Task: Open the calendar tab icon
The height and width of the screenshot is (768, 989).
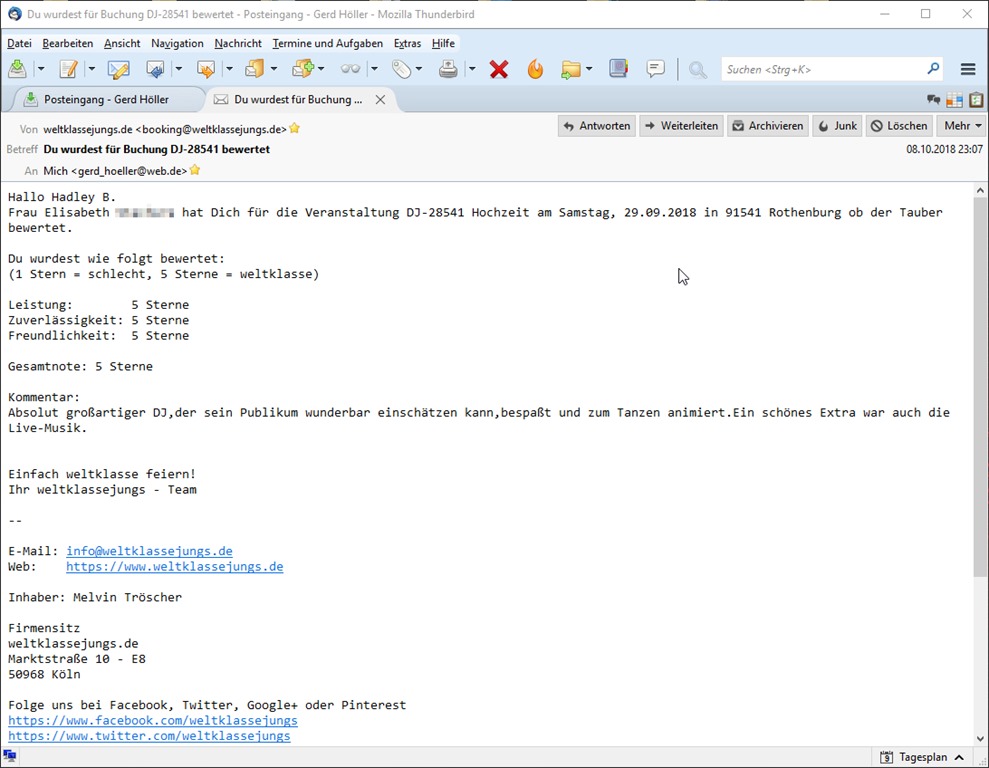Action: [954, 100]
